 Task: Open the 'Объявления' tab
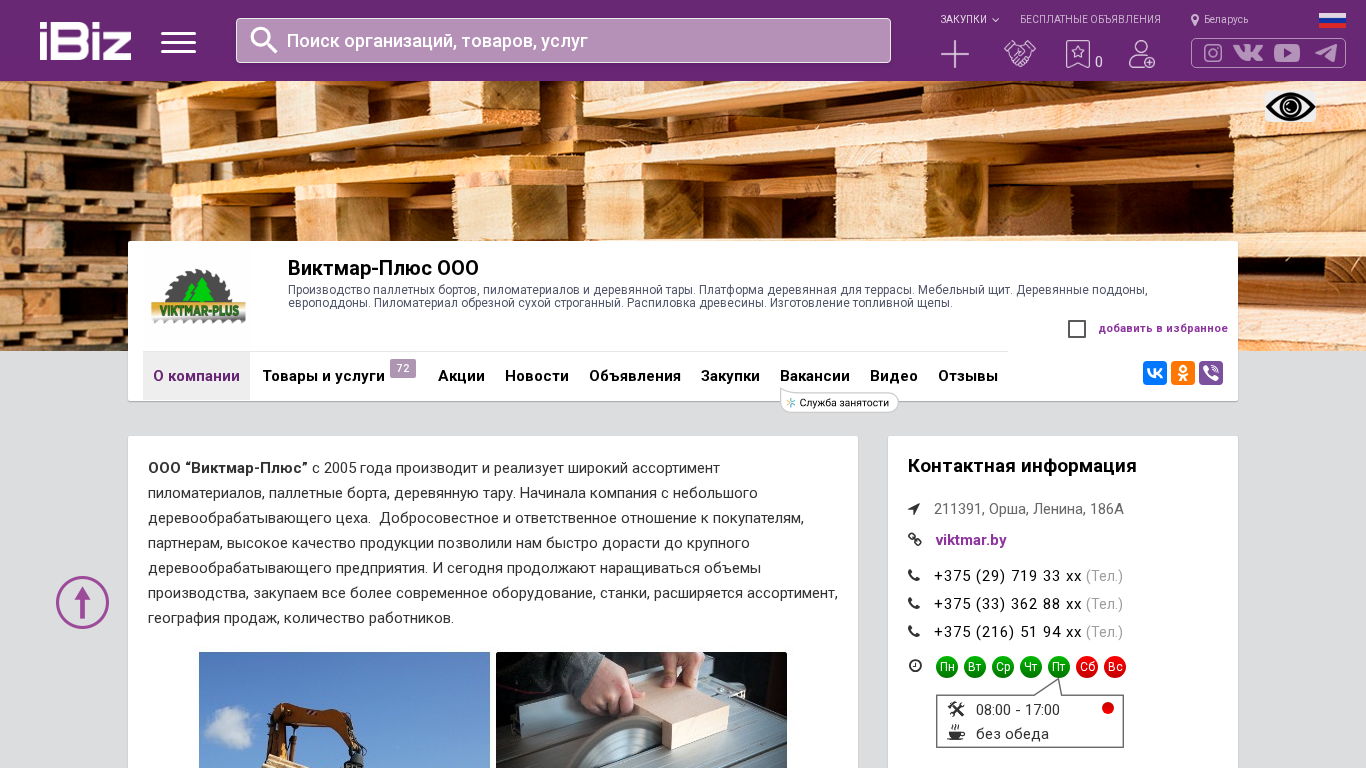635,376
